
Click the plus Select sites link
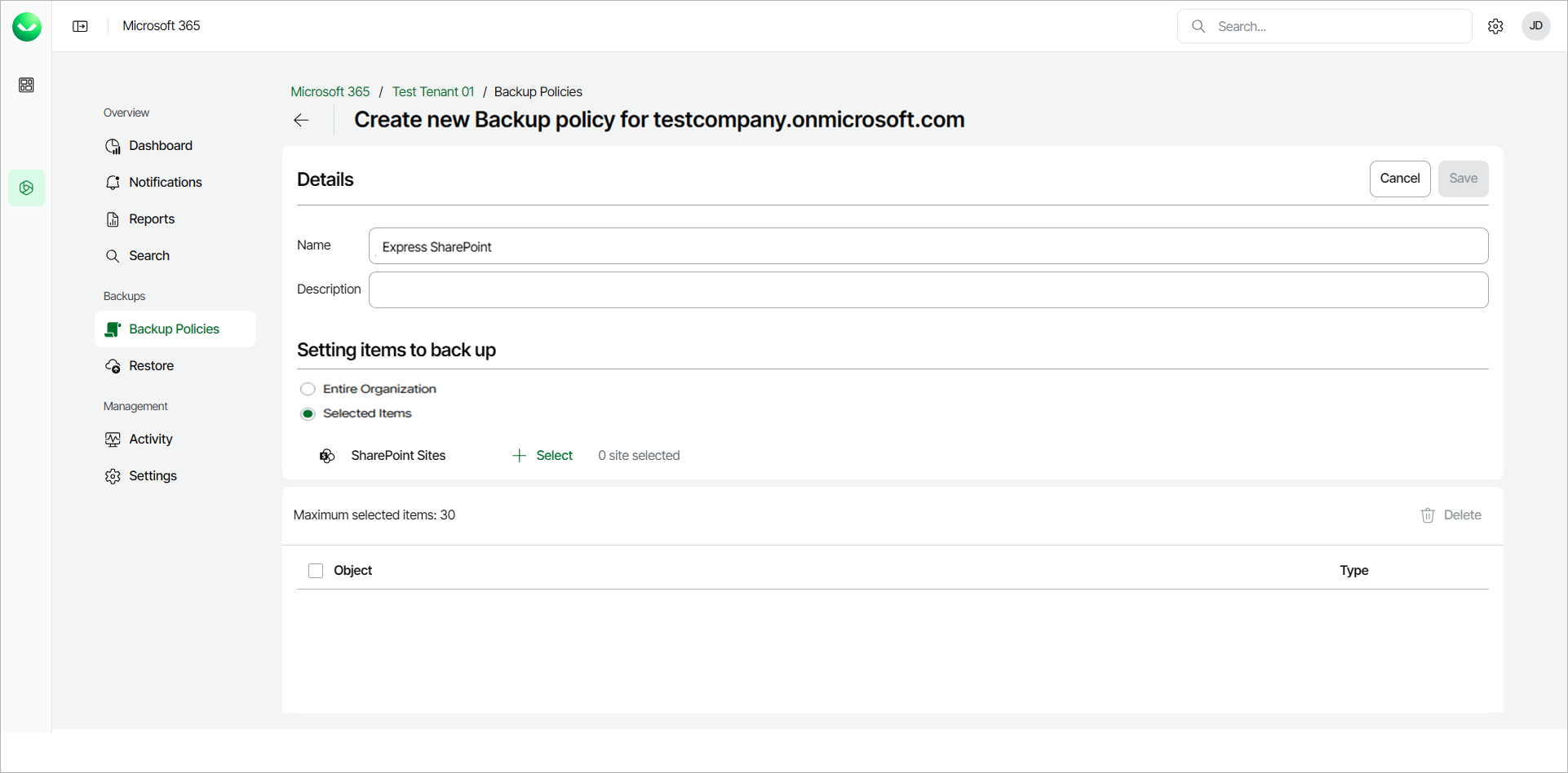[543, 456]
